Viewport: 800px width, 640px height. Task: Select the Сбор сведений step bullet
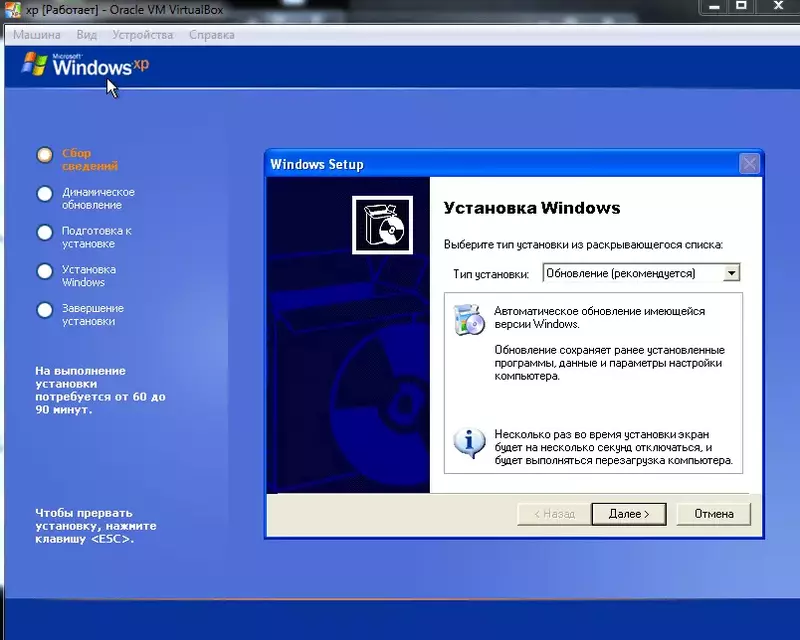[44, 155]
